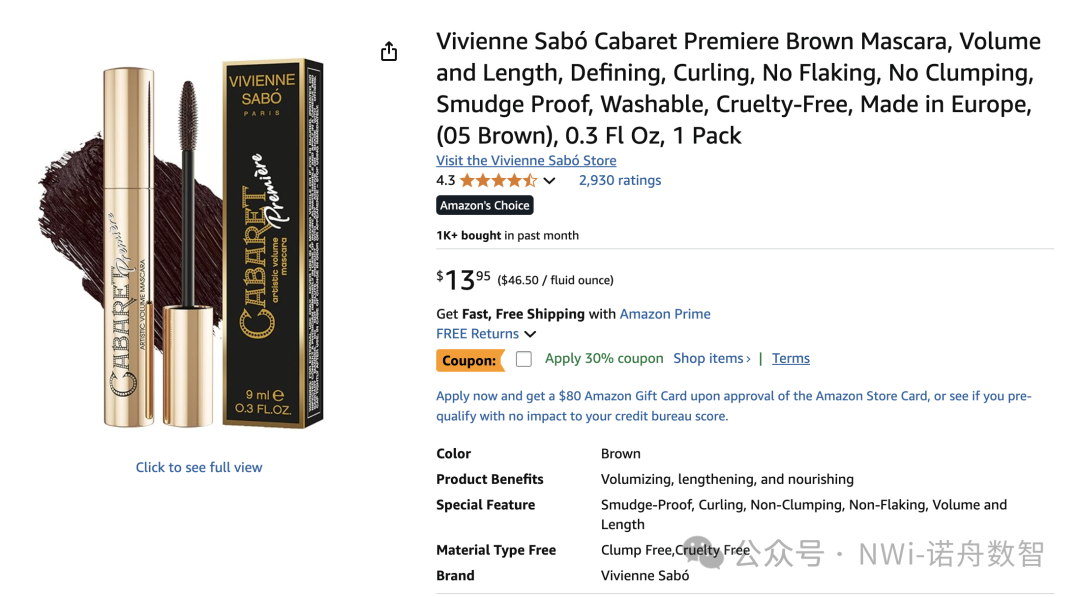Click the orange star rating icons

pyautogui.click(x=497, y=181)
